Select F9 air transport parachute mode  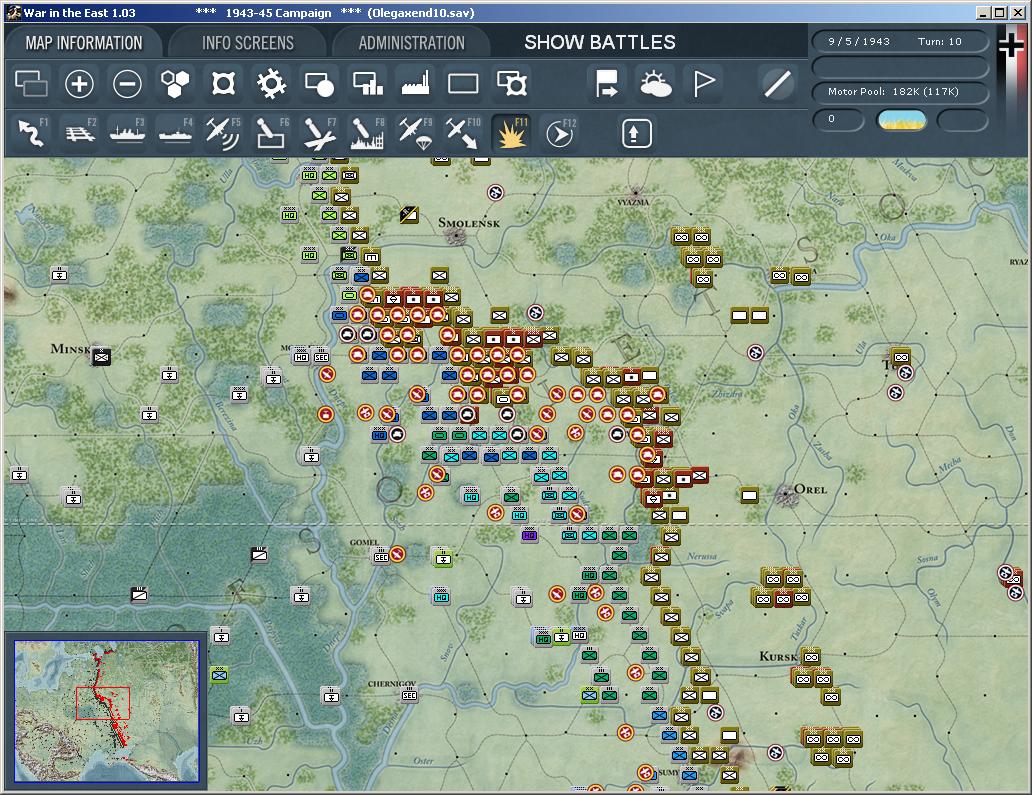click(x=415, y=132)
